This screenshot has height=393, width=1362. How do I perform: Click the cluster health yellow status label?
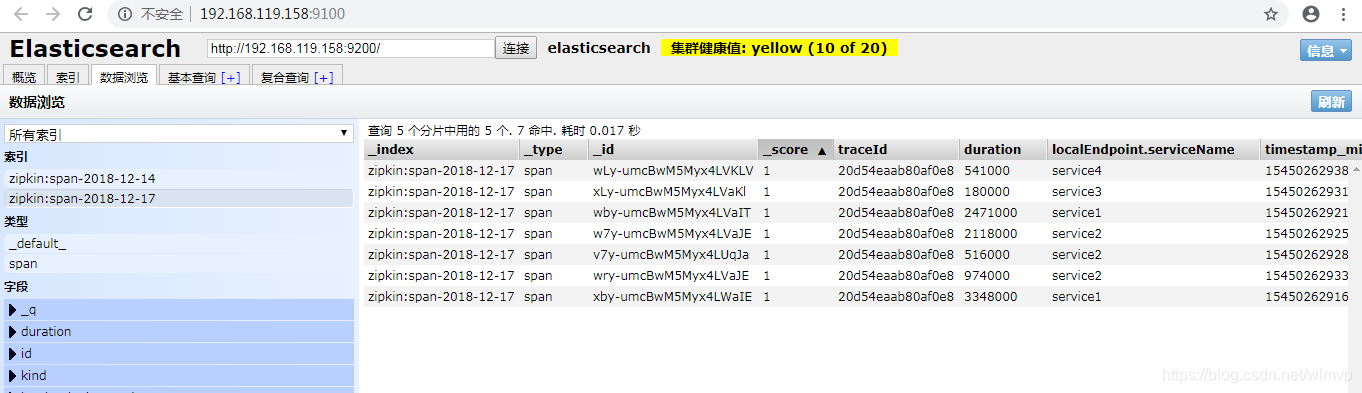tap(779, 48)
